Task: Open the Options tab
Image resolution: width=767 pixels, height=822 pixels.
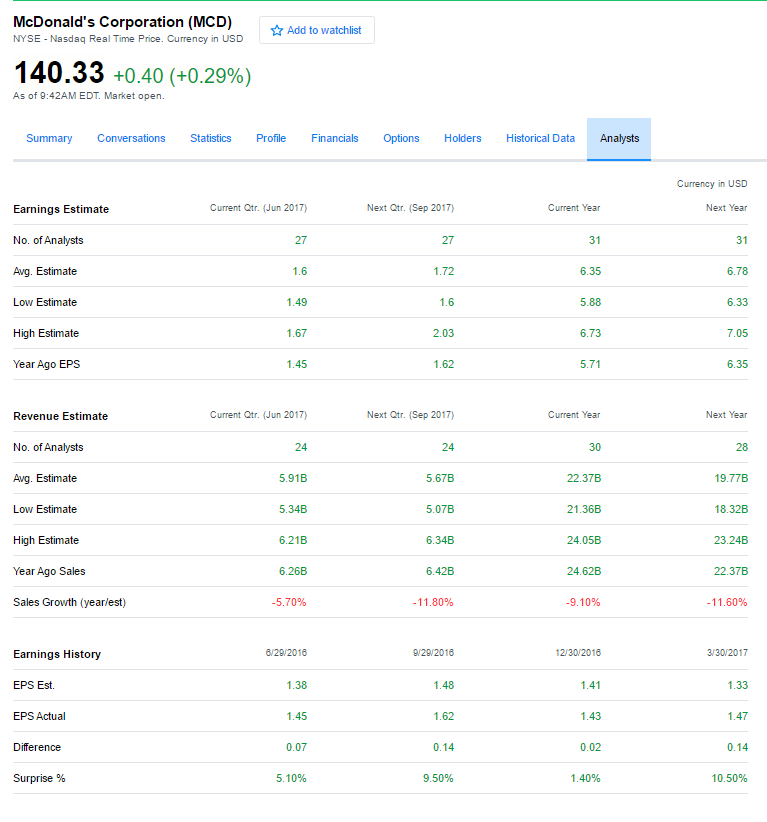Action: pos(401,138)
